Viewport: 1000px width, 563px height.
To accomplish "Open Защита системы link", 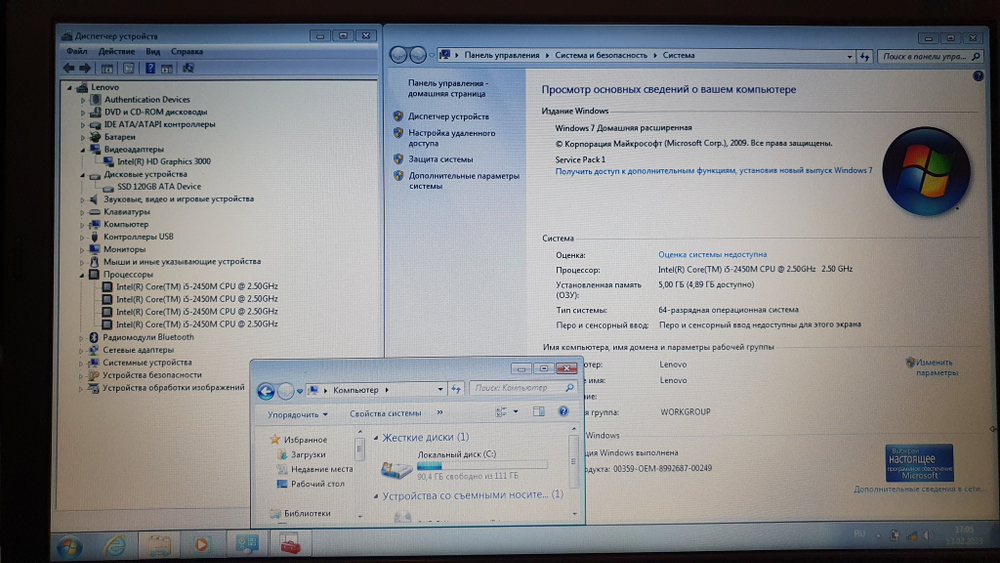I will [441, 159].
